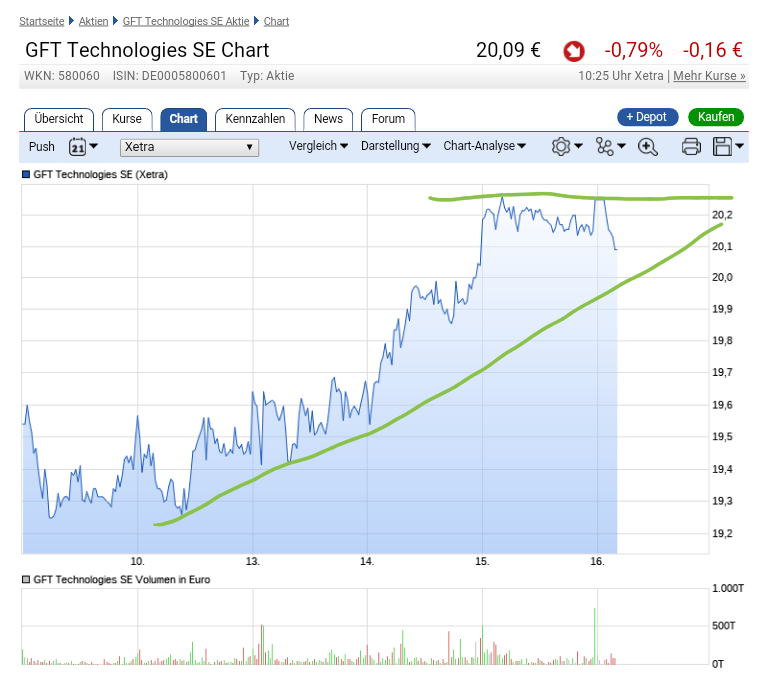Click the GFT Technologies SE (Xetra) legend label

tap(100, 174)
